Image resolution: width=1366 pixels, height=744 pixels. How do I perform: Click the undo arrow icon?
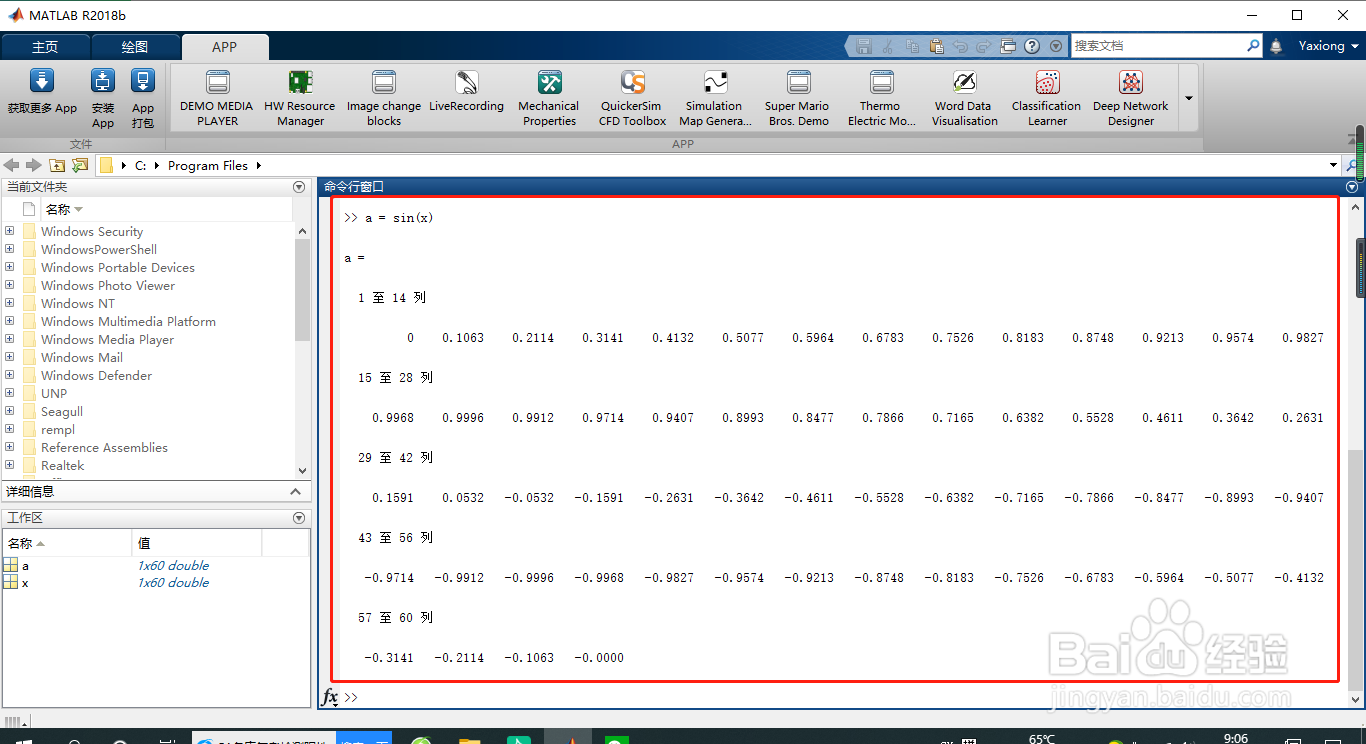pyautogui.click(x=960, y=46)
